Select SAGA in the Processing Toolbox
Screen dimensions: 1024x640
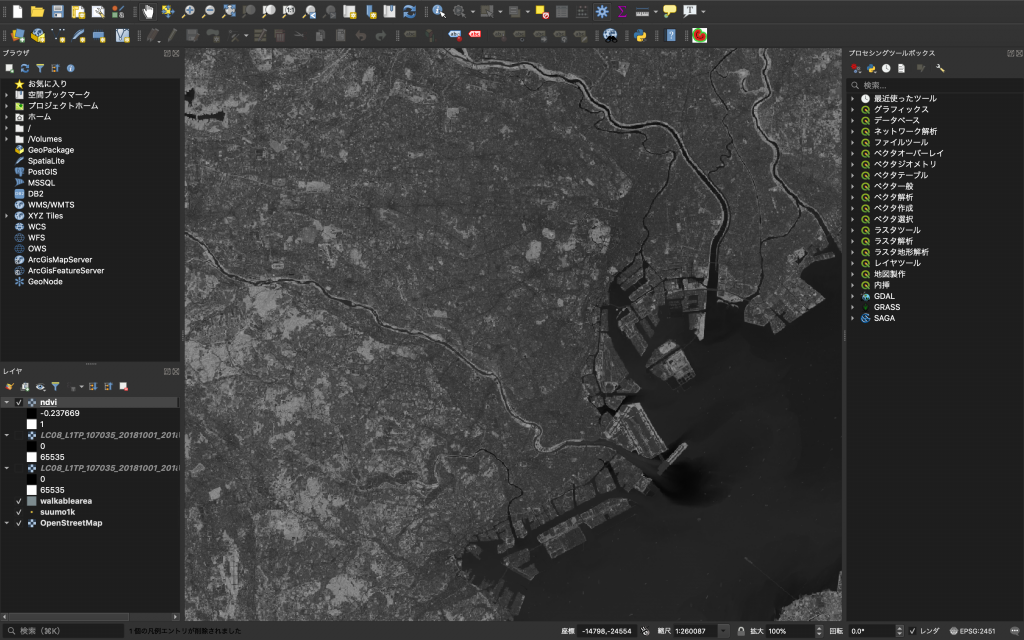(884, 318)
